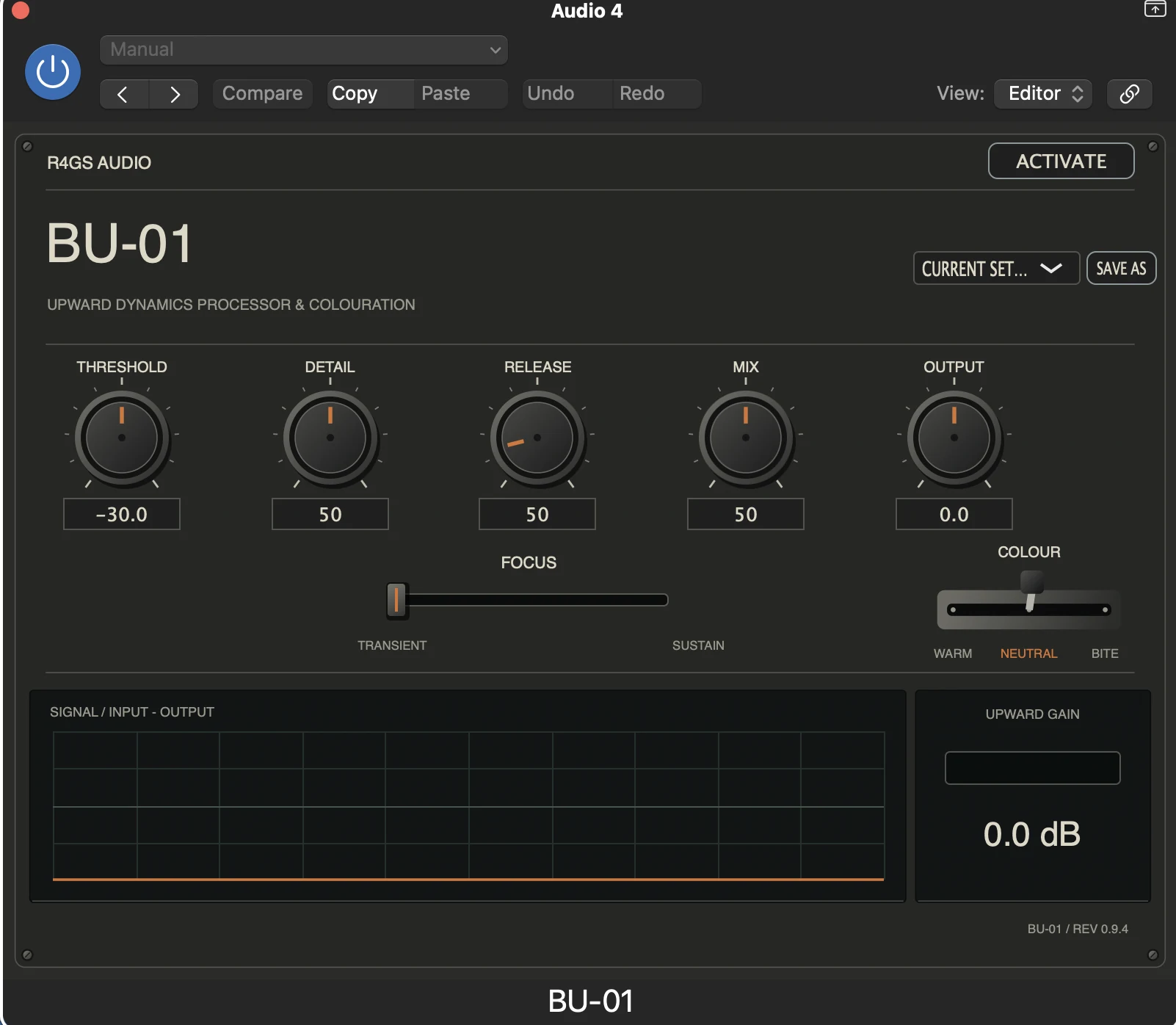Click the BU-01 / REV 0.9.4 version text
The height and width of the screenshot is (1025, 1176).
tap(1078, 929)
